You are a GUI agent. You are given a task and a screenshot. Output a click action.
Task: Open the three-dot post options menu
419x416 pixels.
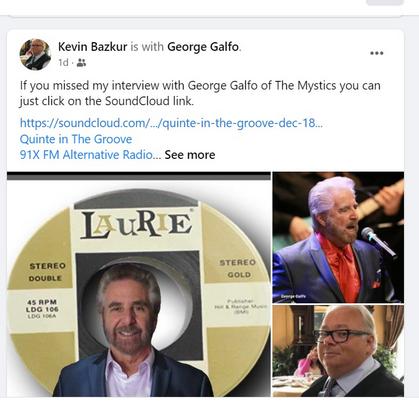coord(377,53)
